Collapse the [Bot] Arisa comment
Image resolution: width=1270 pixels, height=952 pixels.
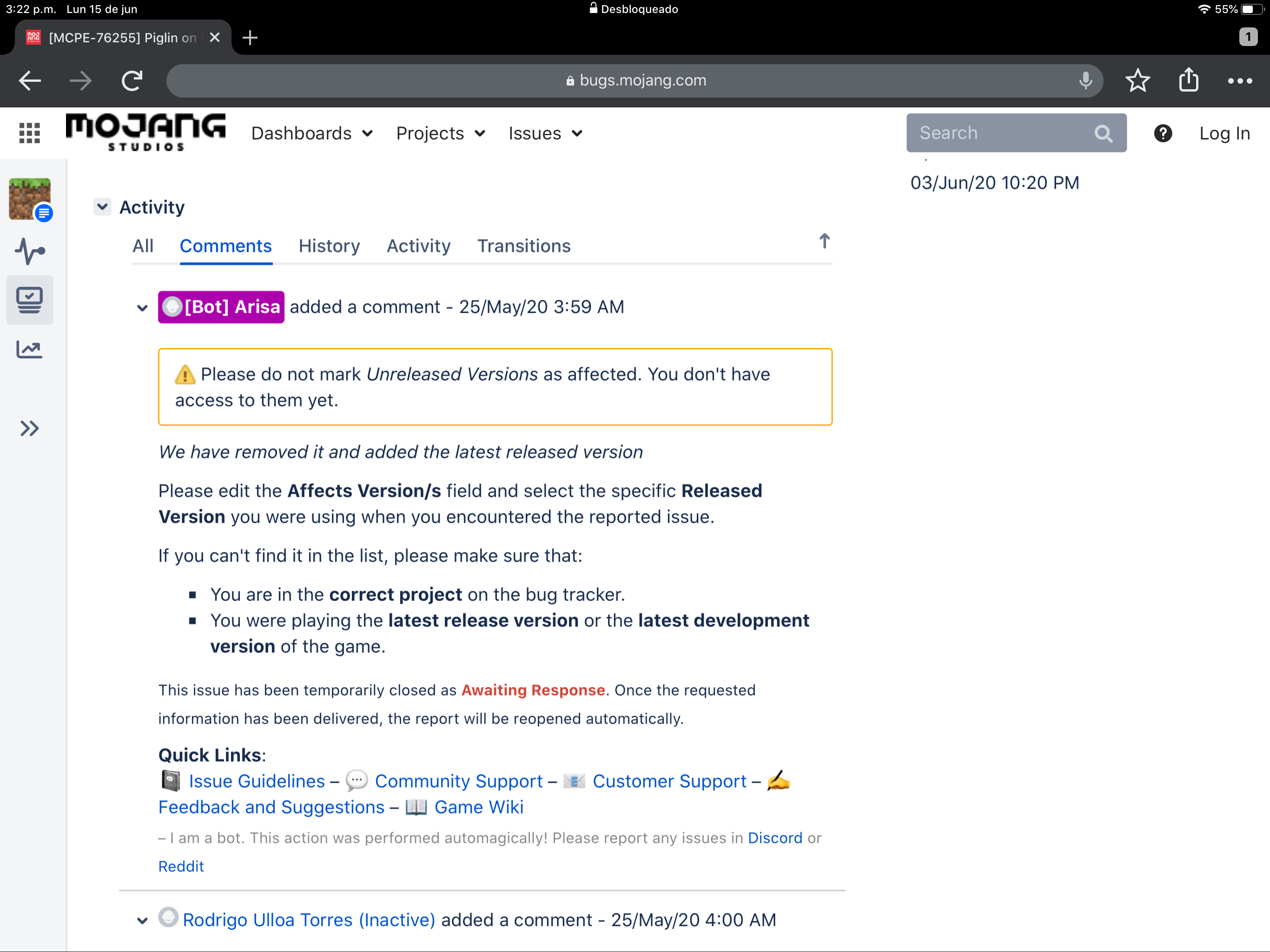coord(142,308)
